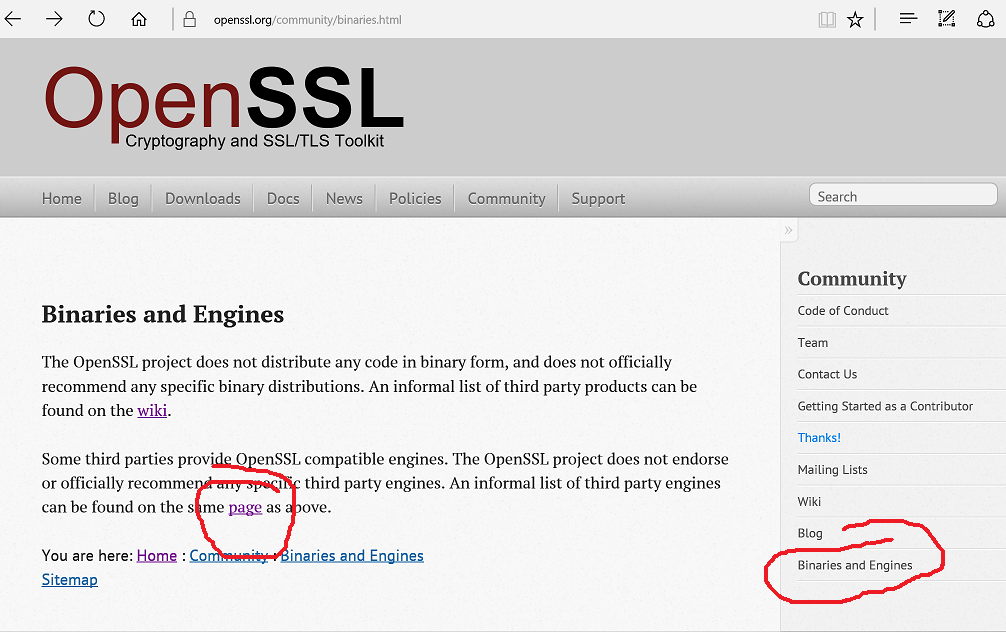Image resolution: width=1006 pixels, height=632 pixels.
Task: Select Community in the navigation bar
Action: (506, 198)
